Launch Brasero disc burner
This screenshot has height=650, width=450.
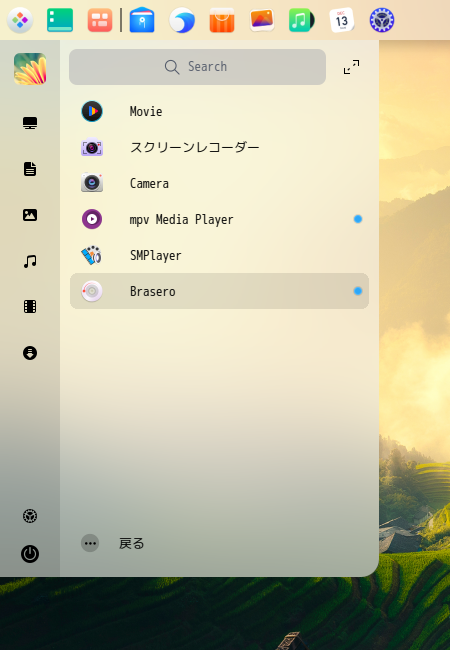pos(219,291)
